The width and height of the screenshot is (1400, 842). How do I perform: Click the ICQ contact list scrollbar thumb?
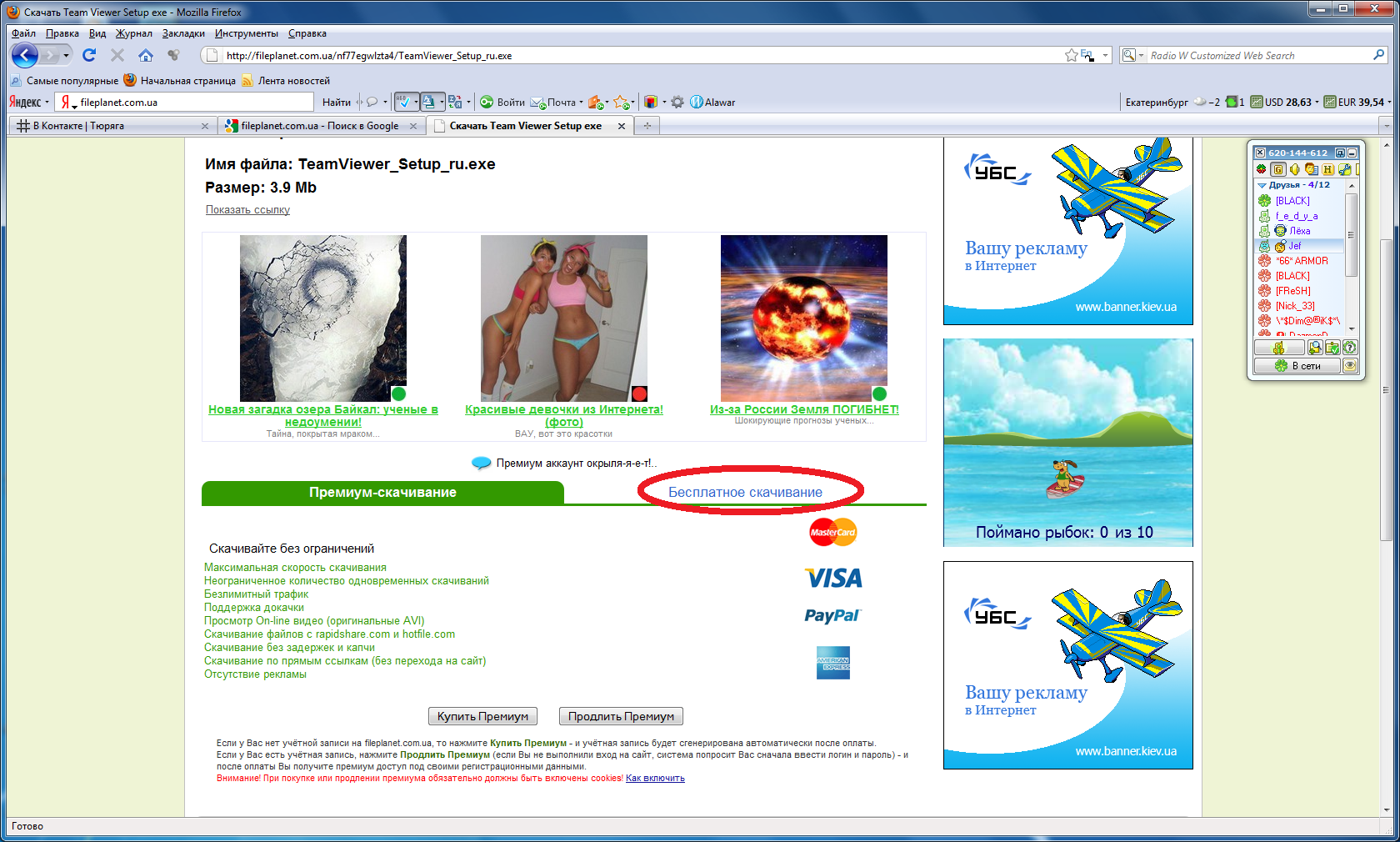(1351, 235)
